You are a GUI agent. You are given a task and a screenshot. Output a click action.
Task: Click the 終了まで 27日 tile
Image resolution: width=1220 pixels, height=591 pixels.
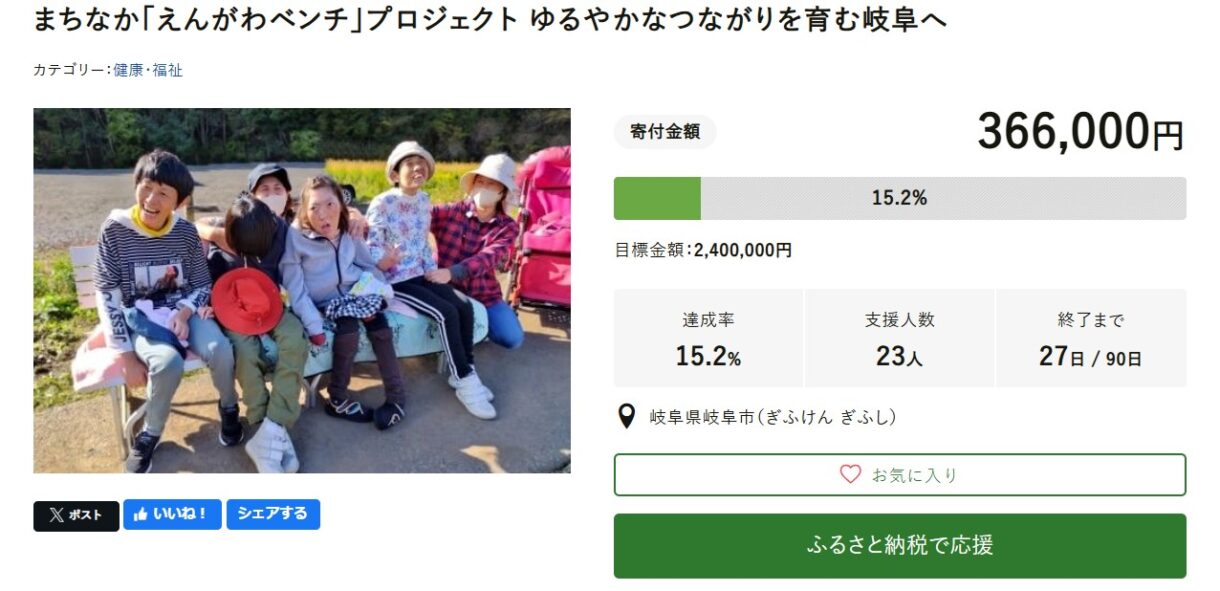1090,338
